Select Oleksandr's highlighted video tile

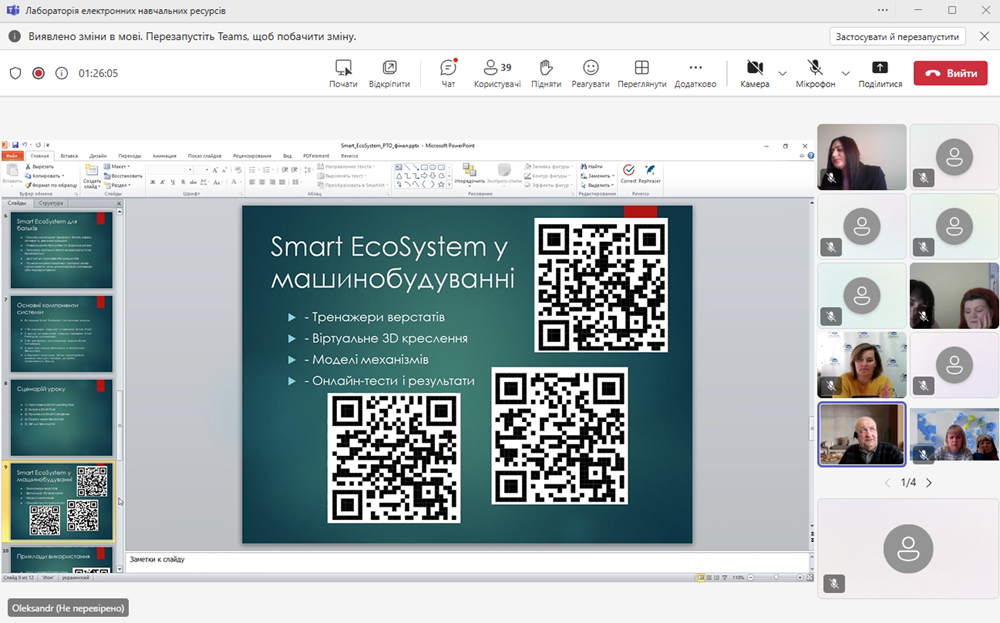tap(862, 434)
